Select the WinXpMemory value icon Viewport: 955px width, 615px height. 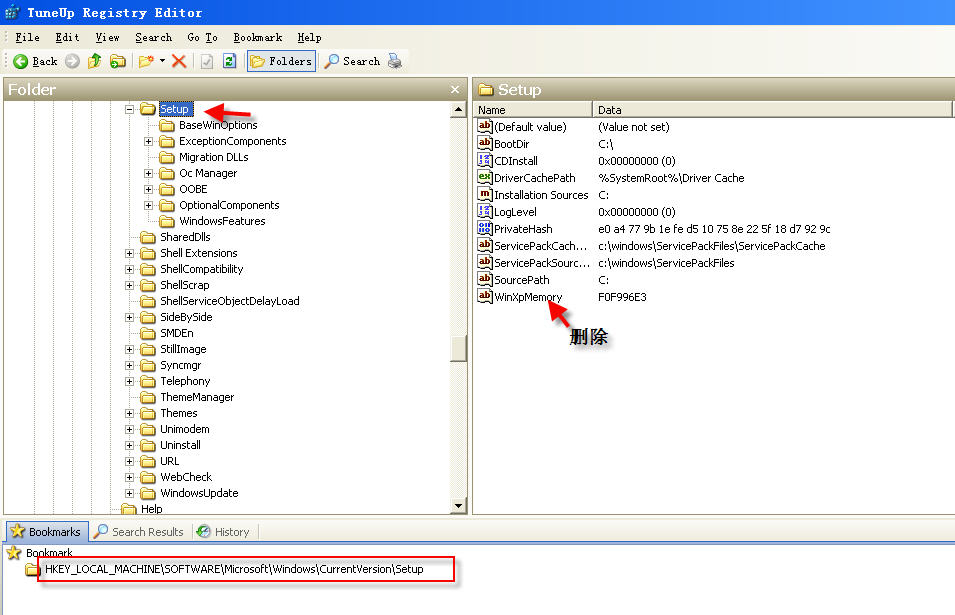[485, 297]
